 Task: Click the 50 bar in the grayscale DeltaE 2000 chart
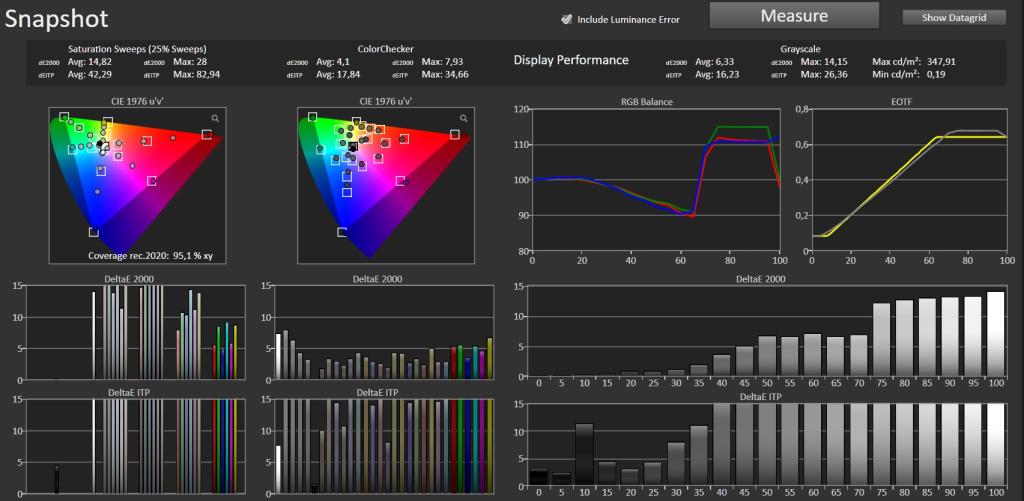click(x=767, y=356)
